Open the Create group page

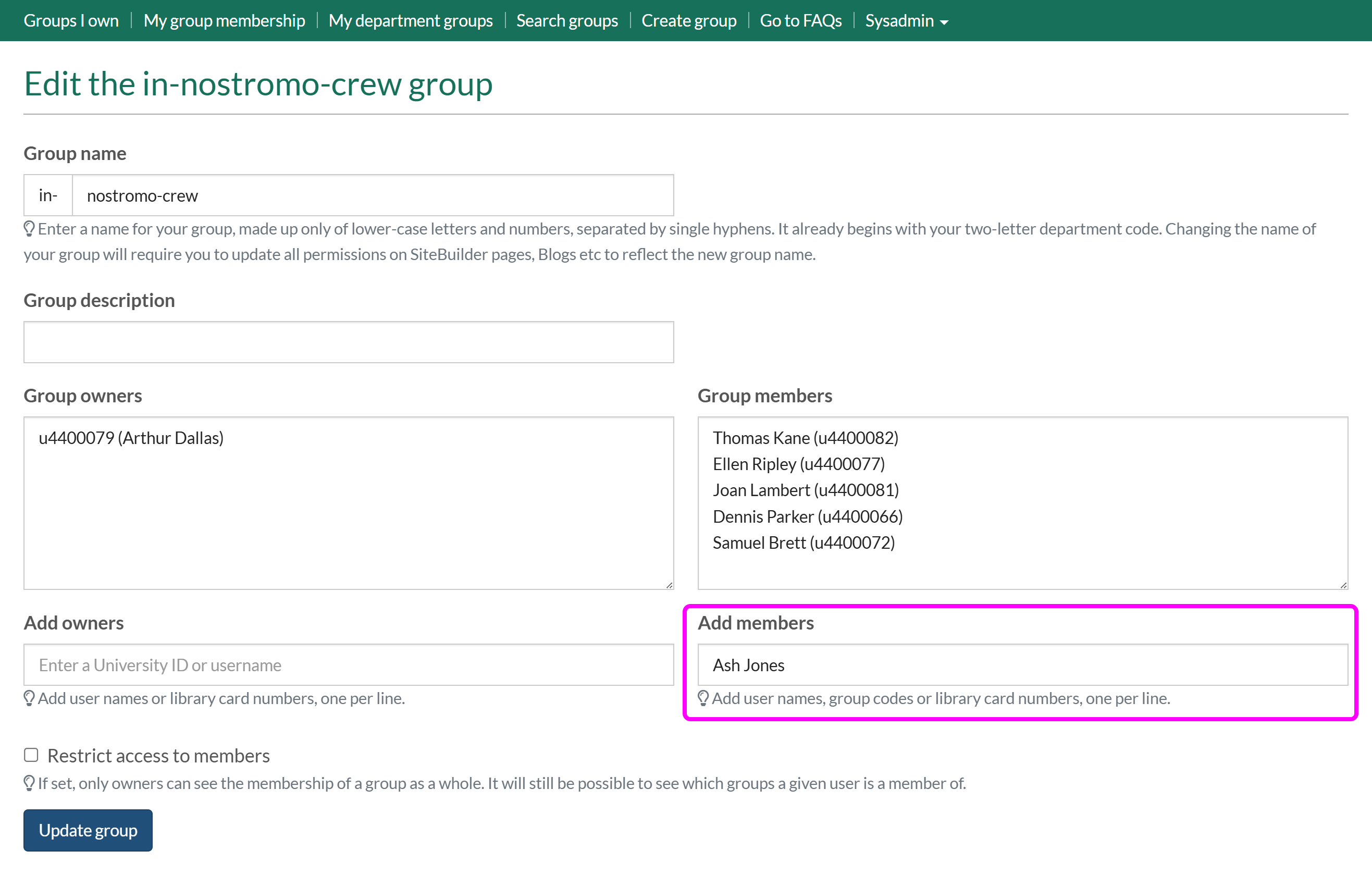click(688, 21)
